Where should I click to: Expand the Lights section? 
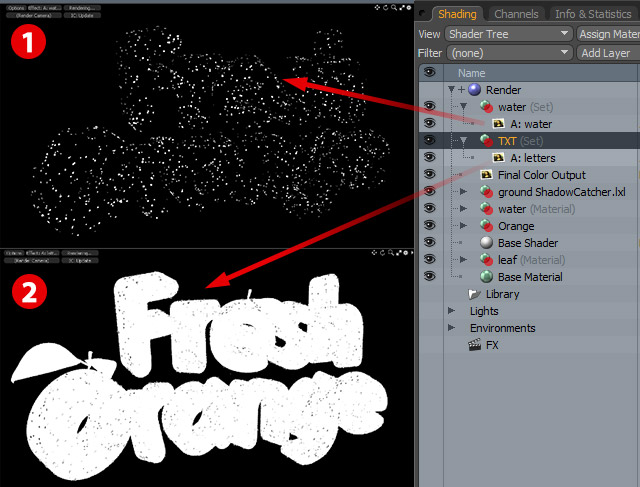[x=451, y=311]
